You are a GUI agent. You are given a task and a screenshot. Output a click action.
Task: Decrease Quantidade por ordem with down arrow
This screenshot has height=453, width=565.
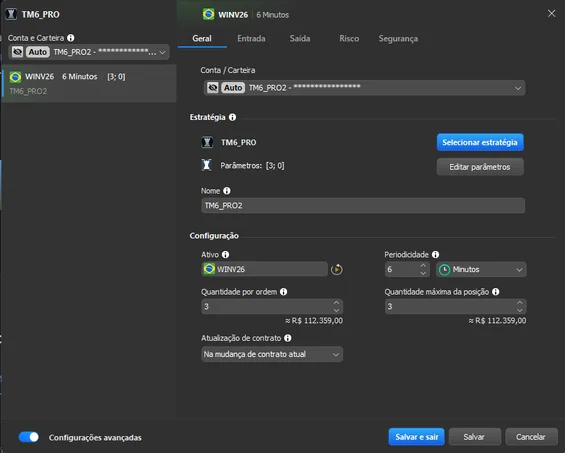click(x=336, y=310)
